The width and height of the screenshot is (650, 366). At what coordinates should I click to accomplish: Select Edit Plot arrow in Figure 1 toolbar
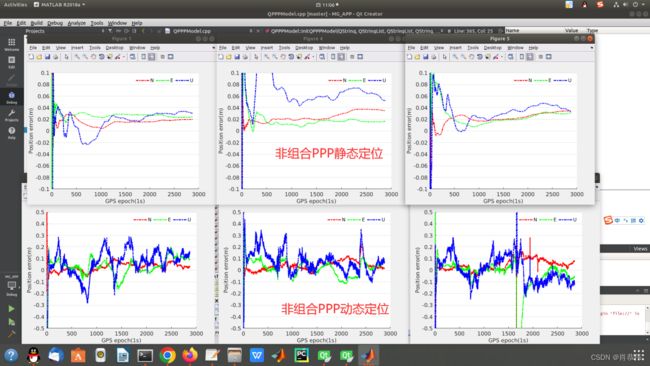(66, 57)
